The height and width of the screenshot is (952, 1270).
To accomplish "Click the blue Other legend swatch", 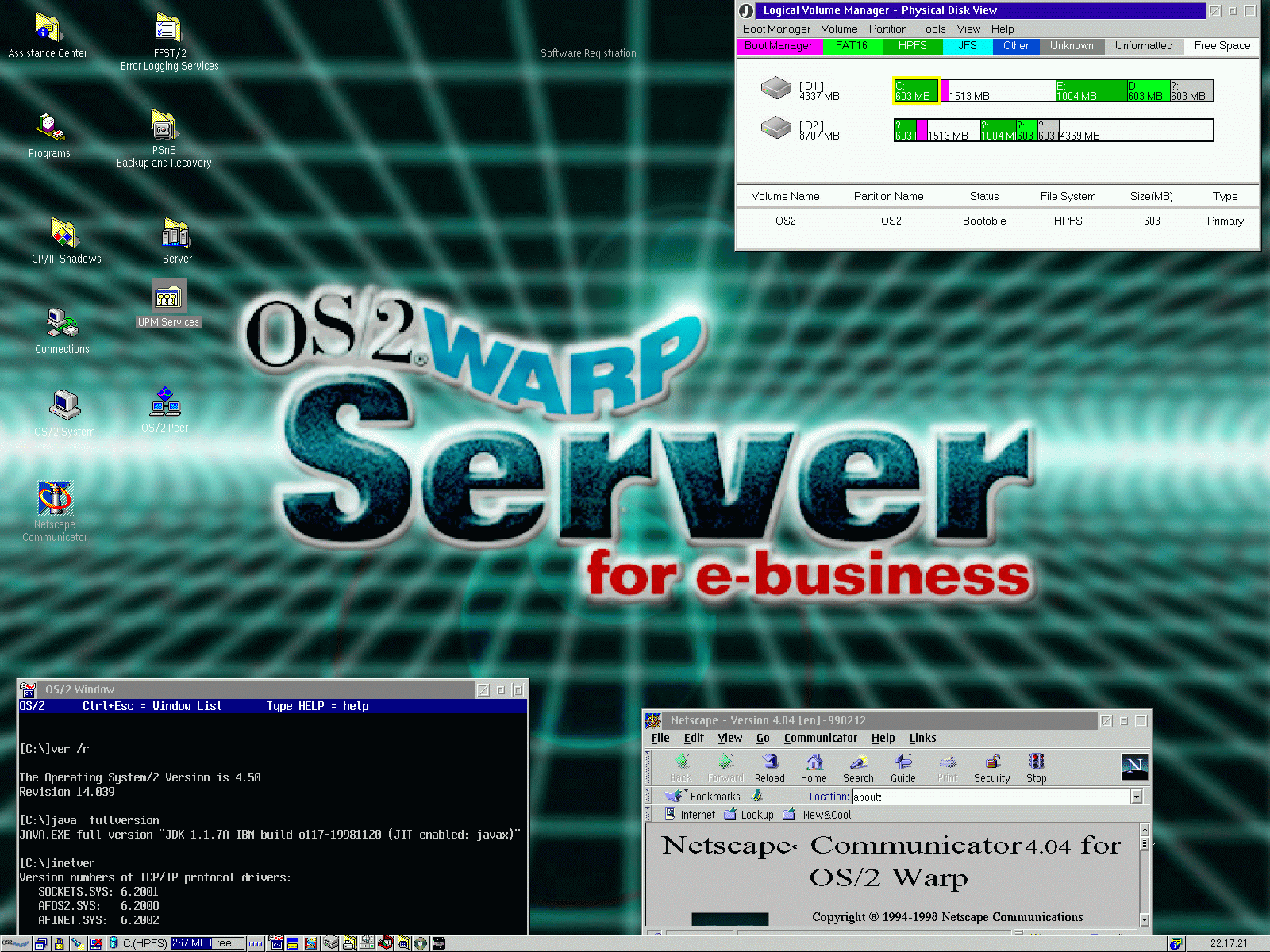I will [x=1015, y=46].
